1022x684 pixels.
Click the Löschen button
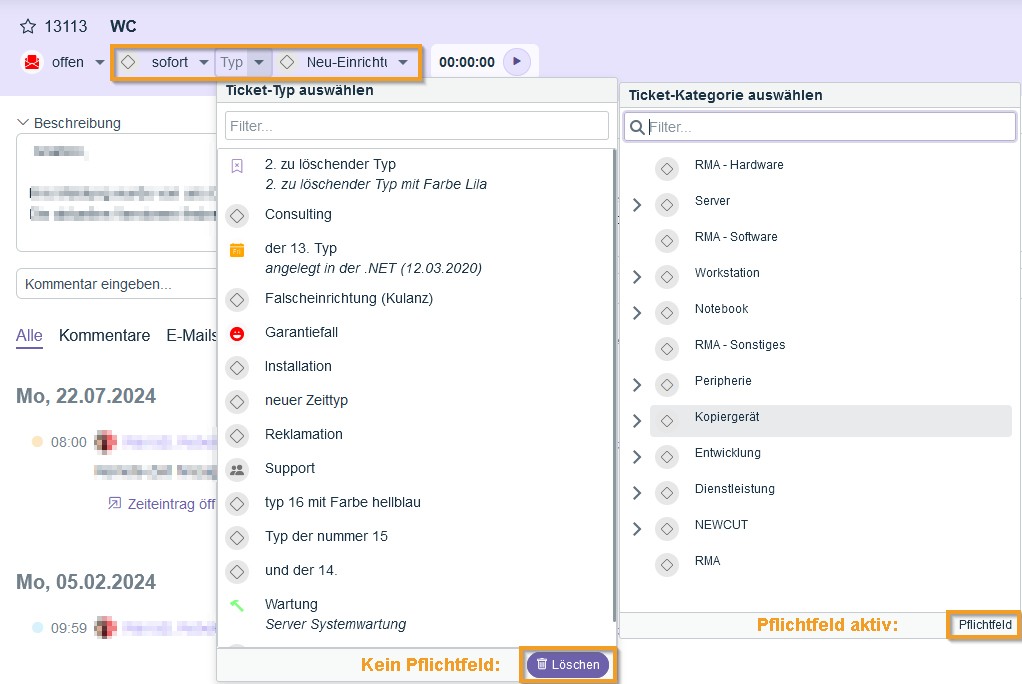pyautogui.click(x=568, y=665)
